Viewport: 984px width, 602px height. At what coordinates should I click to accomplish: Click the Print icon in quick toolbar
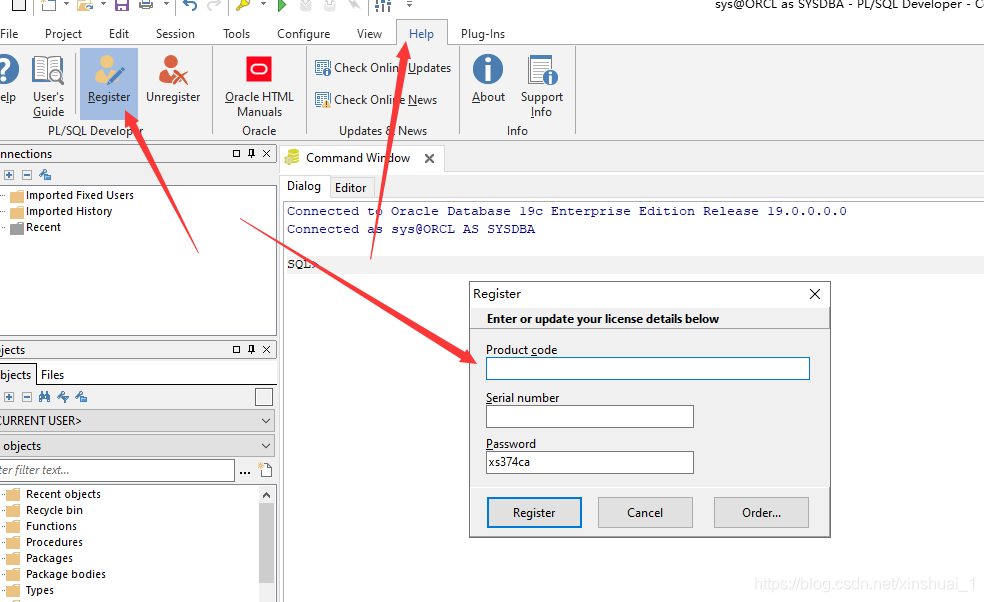(146, 5)
